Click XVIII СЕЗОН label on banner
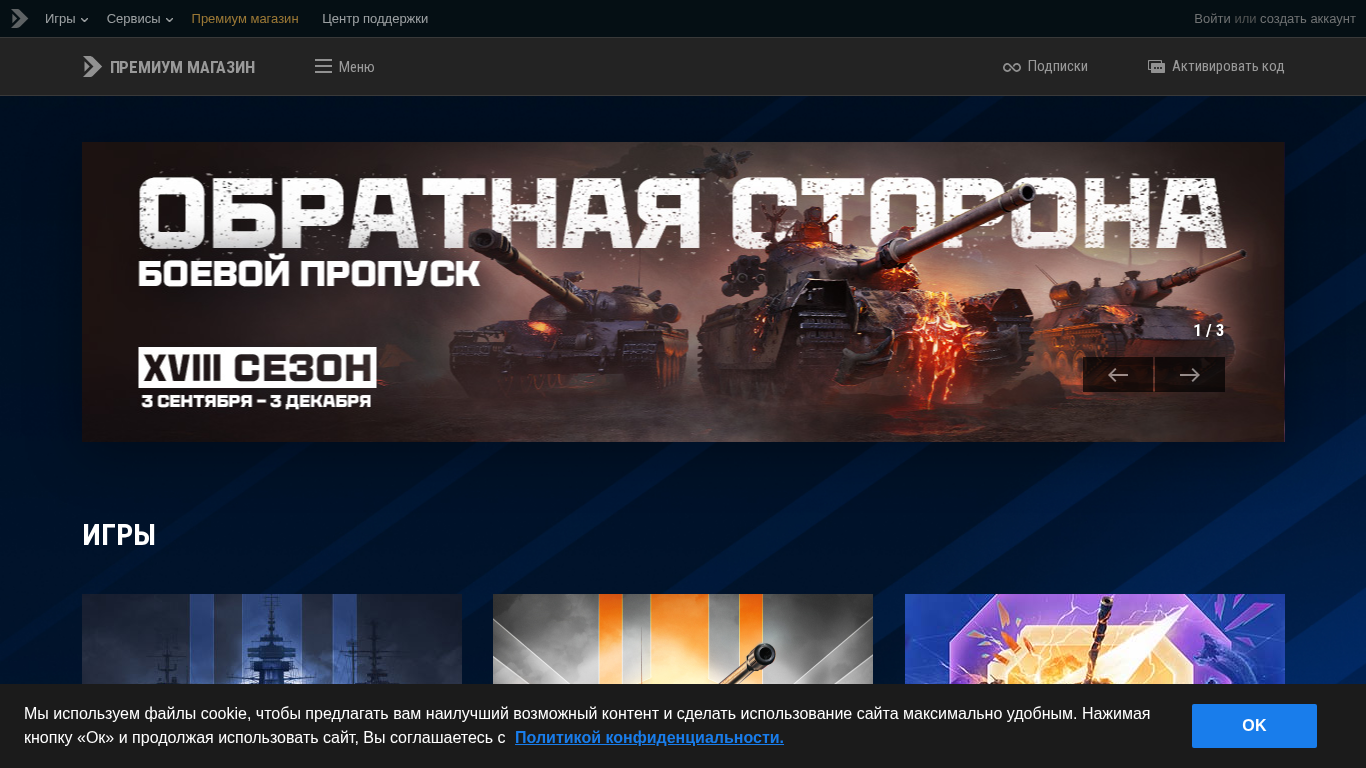The height and width of the screenshot is (768, 1366). (x=257, y=368)
